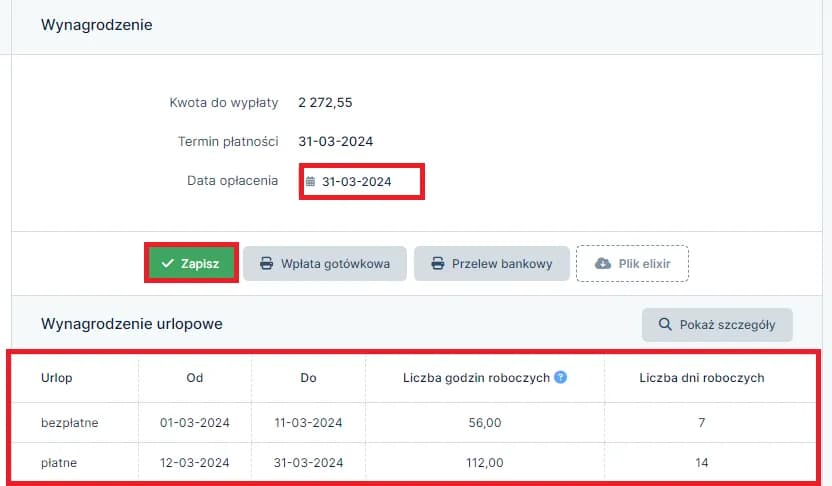The height and width of the screenshot is (486, 832).
Task: Click the 112,00 working hours value
Action: [x=484, y=463]
